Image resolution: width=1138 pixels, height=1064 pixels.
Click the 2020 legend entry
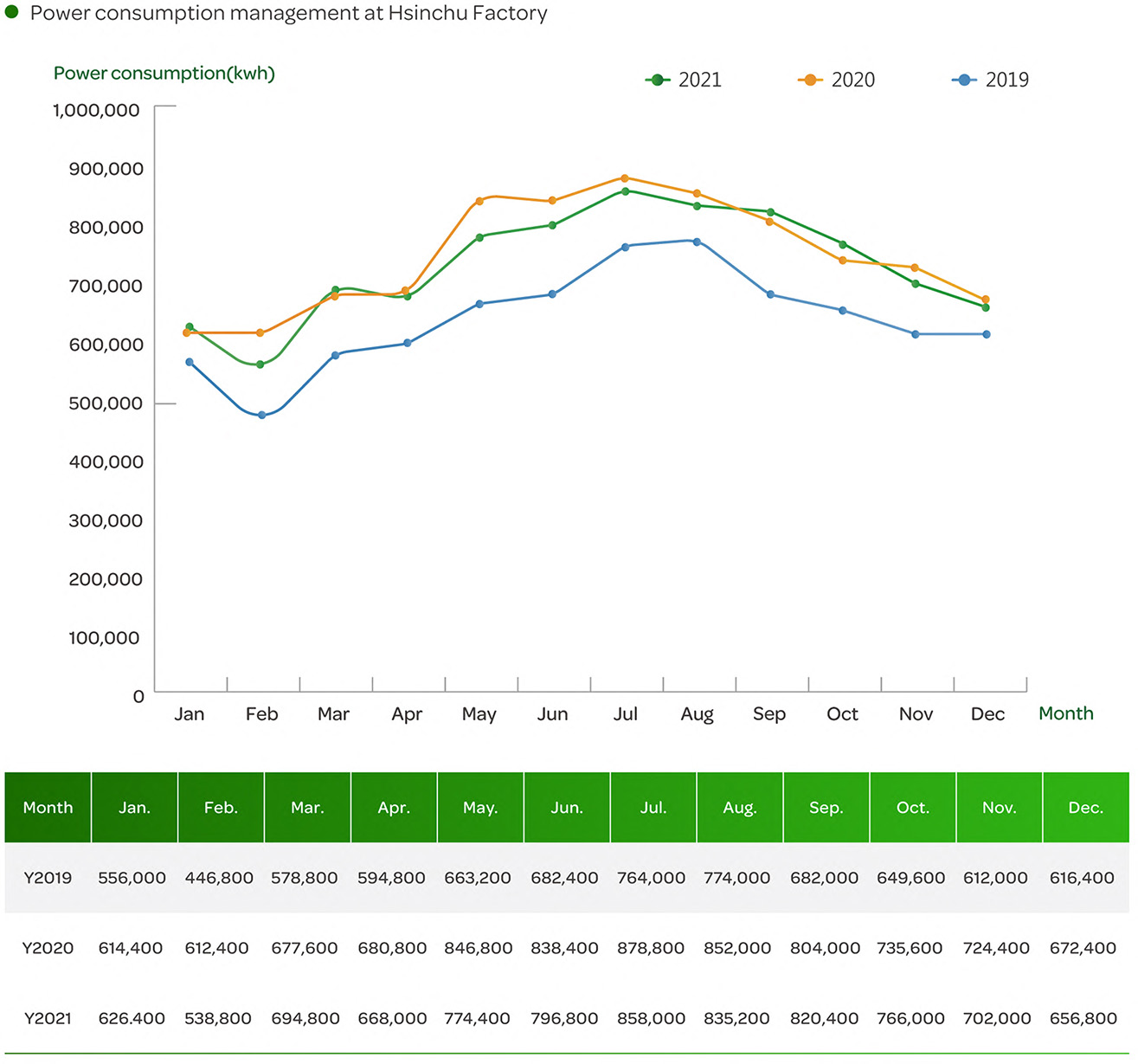[x=837, y=80]
